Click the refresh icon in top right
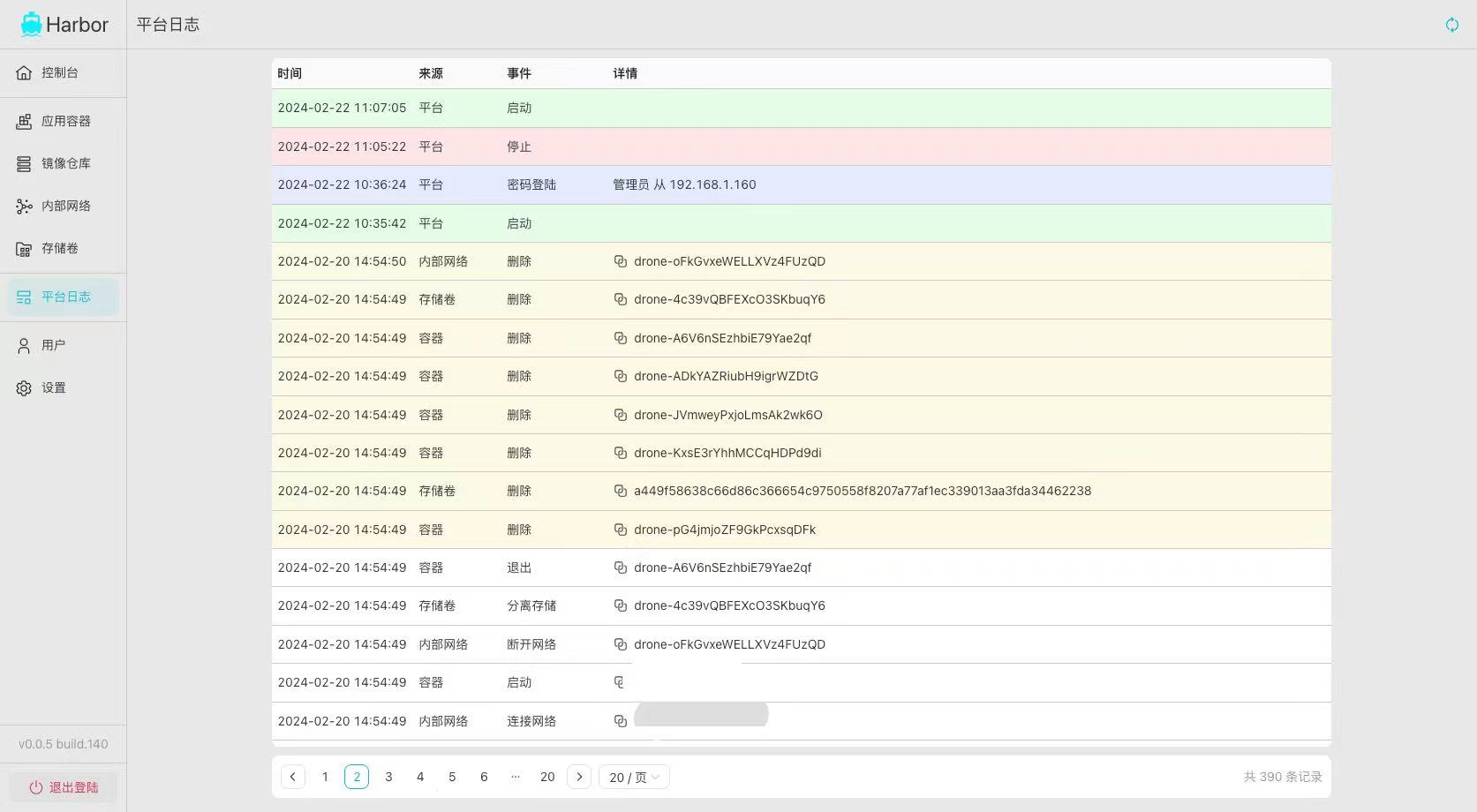1477x812 pixels. click(1452, 25)
